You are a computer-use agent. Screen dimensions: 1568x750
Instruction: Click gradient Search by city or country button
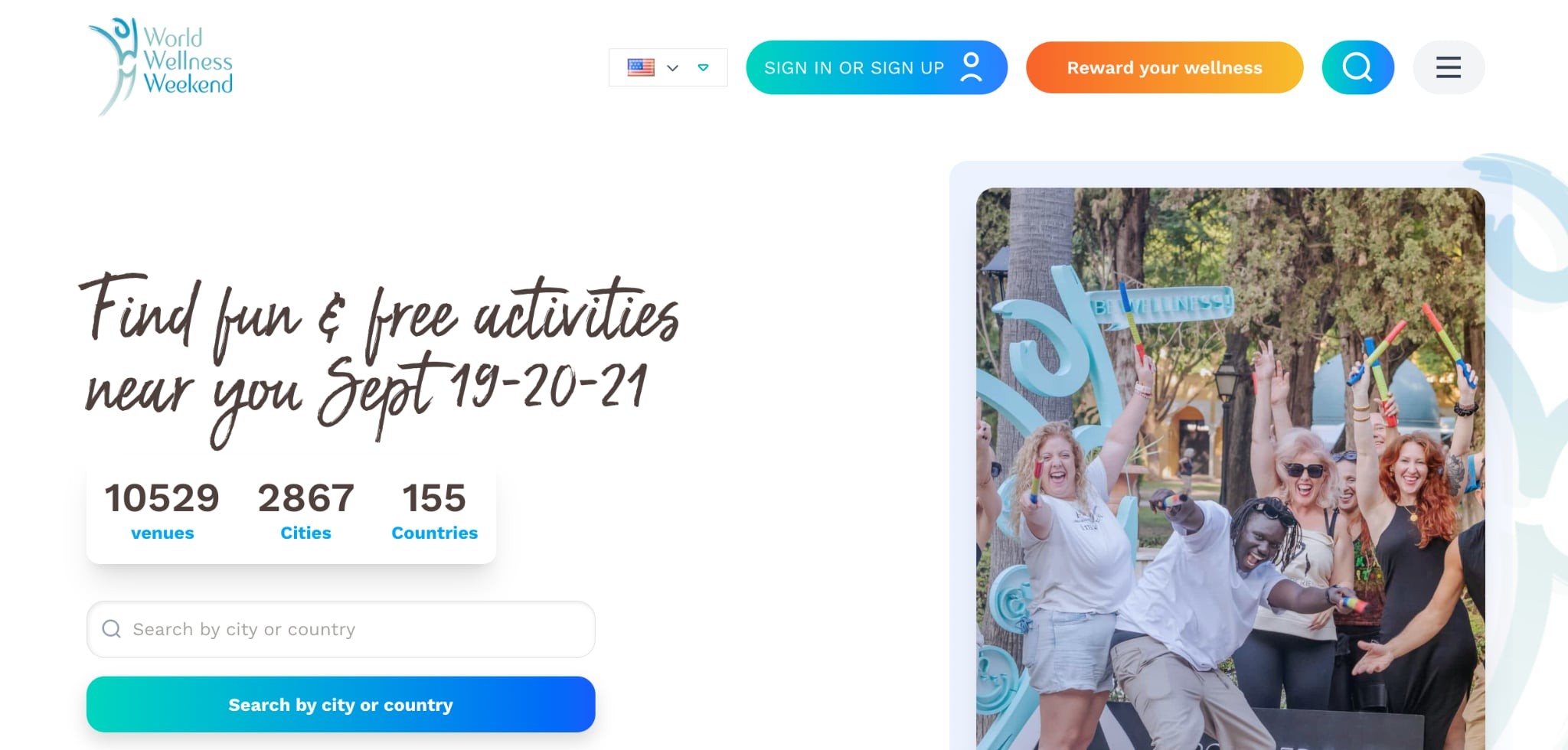[x=341, y=704]
